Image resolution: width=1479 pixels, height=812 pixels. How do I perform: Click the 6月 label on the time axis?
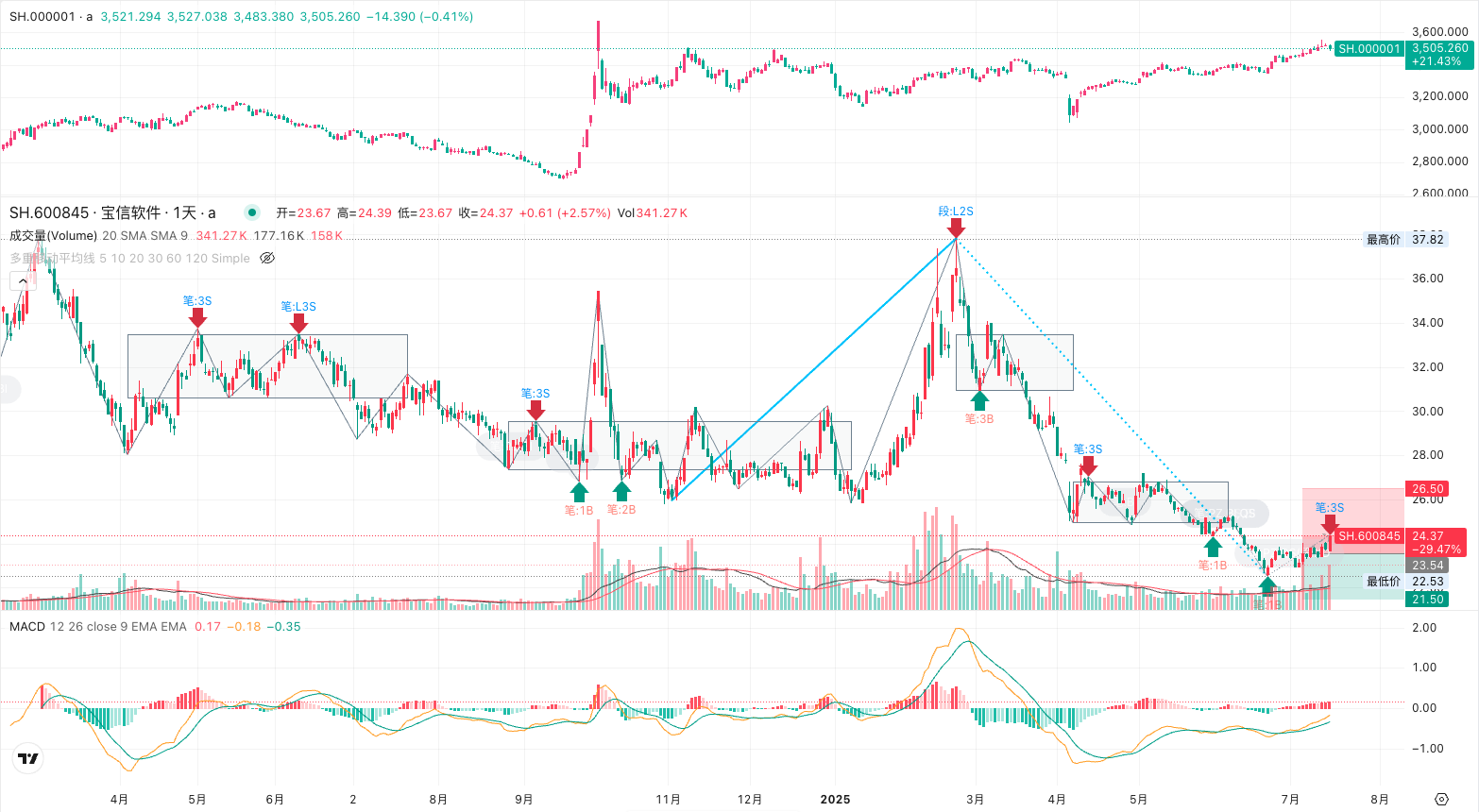point(275,799)
